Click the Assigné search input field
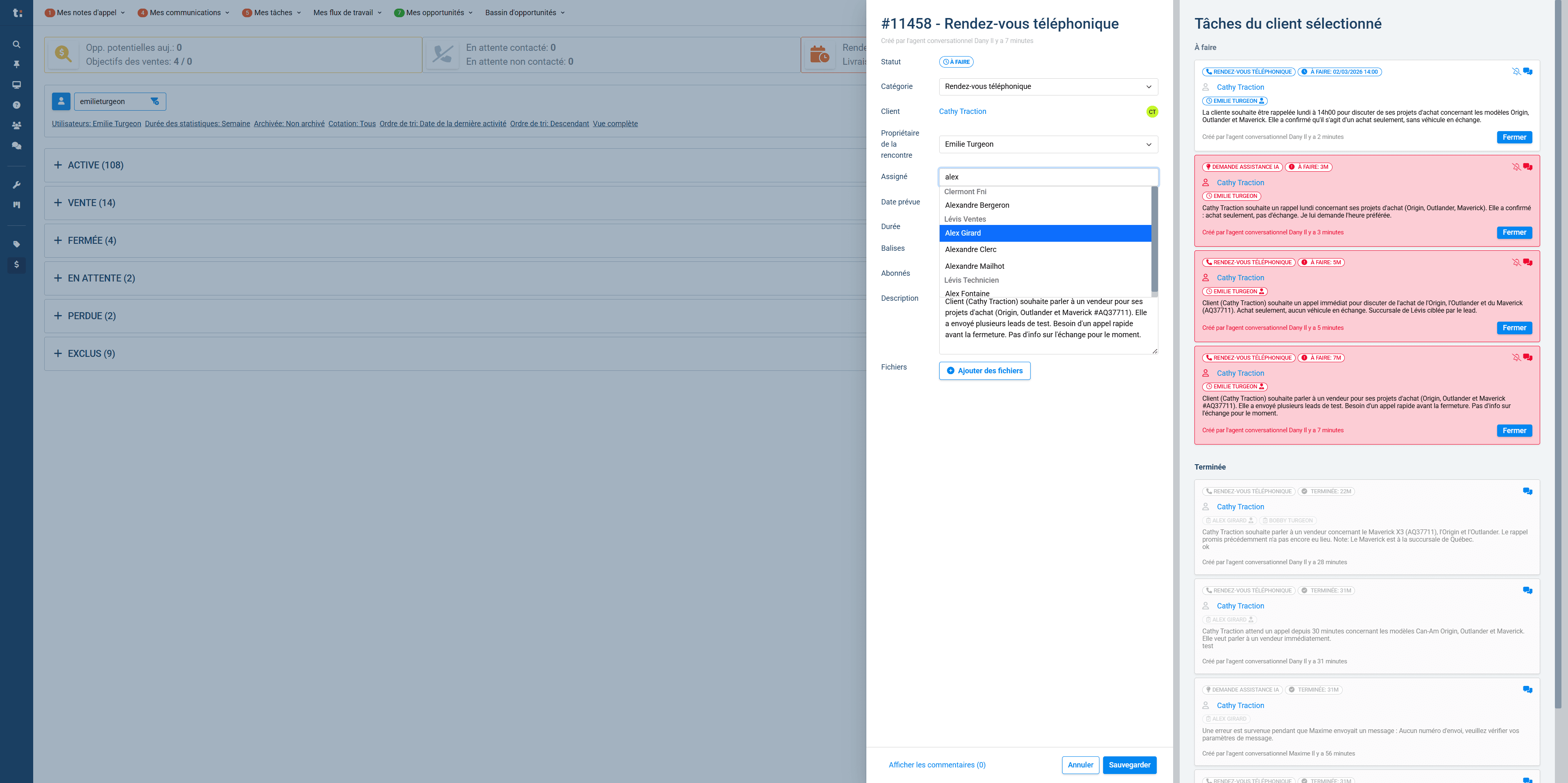This screenshot has width=1568, height=783. (1048, 177)
